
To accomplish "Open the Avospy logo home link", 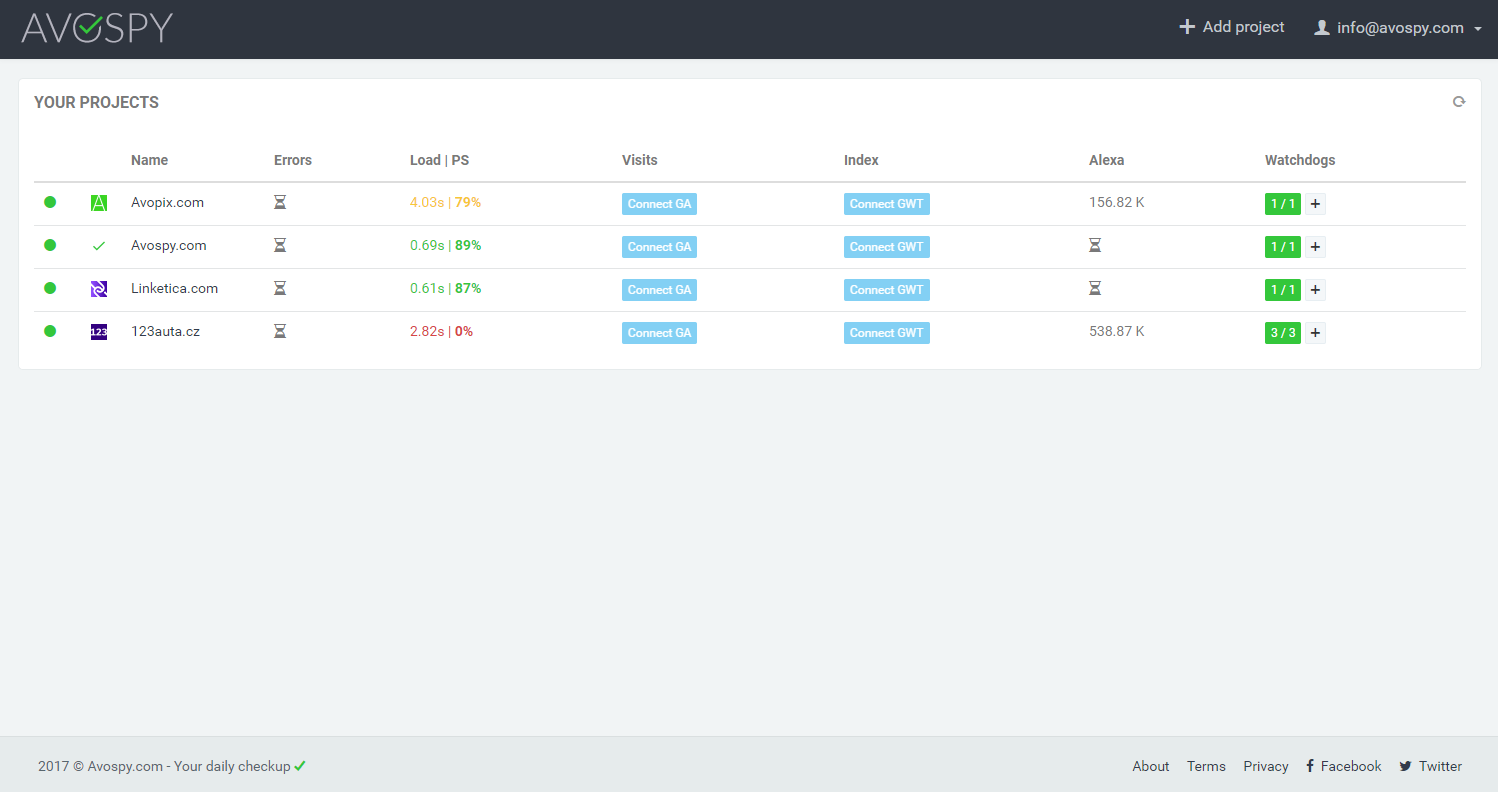I will point(97,28).
